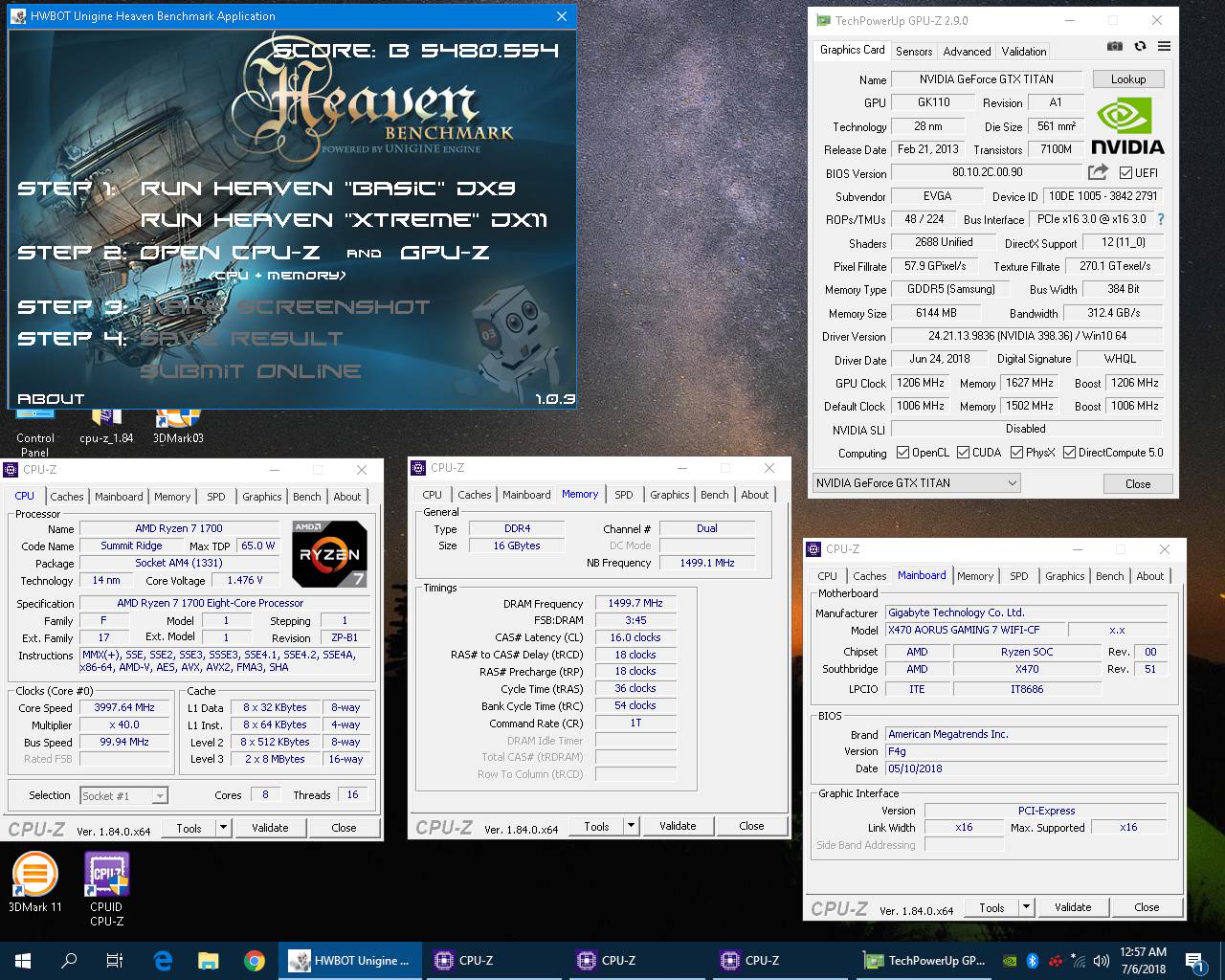Expand Tools dropdown arrow in Mainboard window
Screen dimensions: 1225x980
click(1026, 907)
